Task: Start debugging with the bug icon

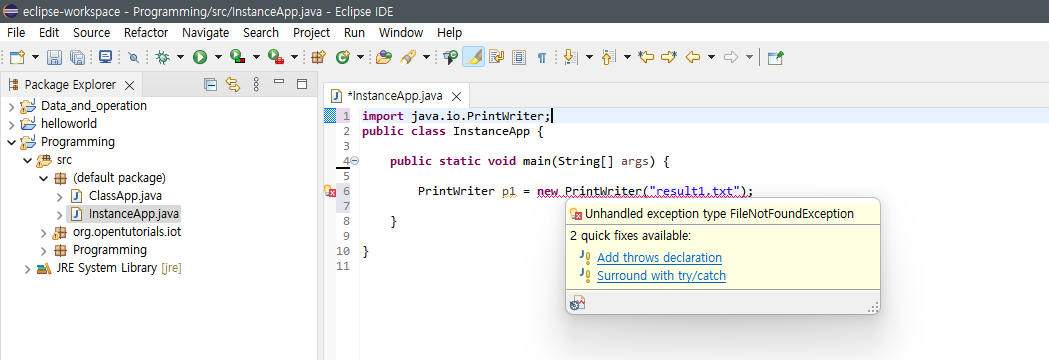Action: coord(163,58)
